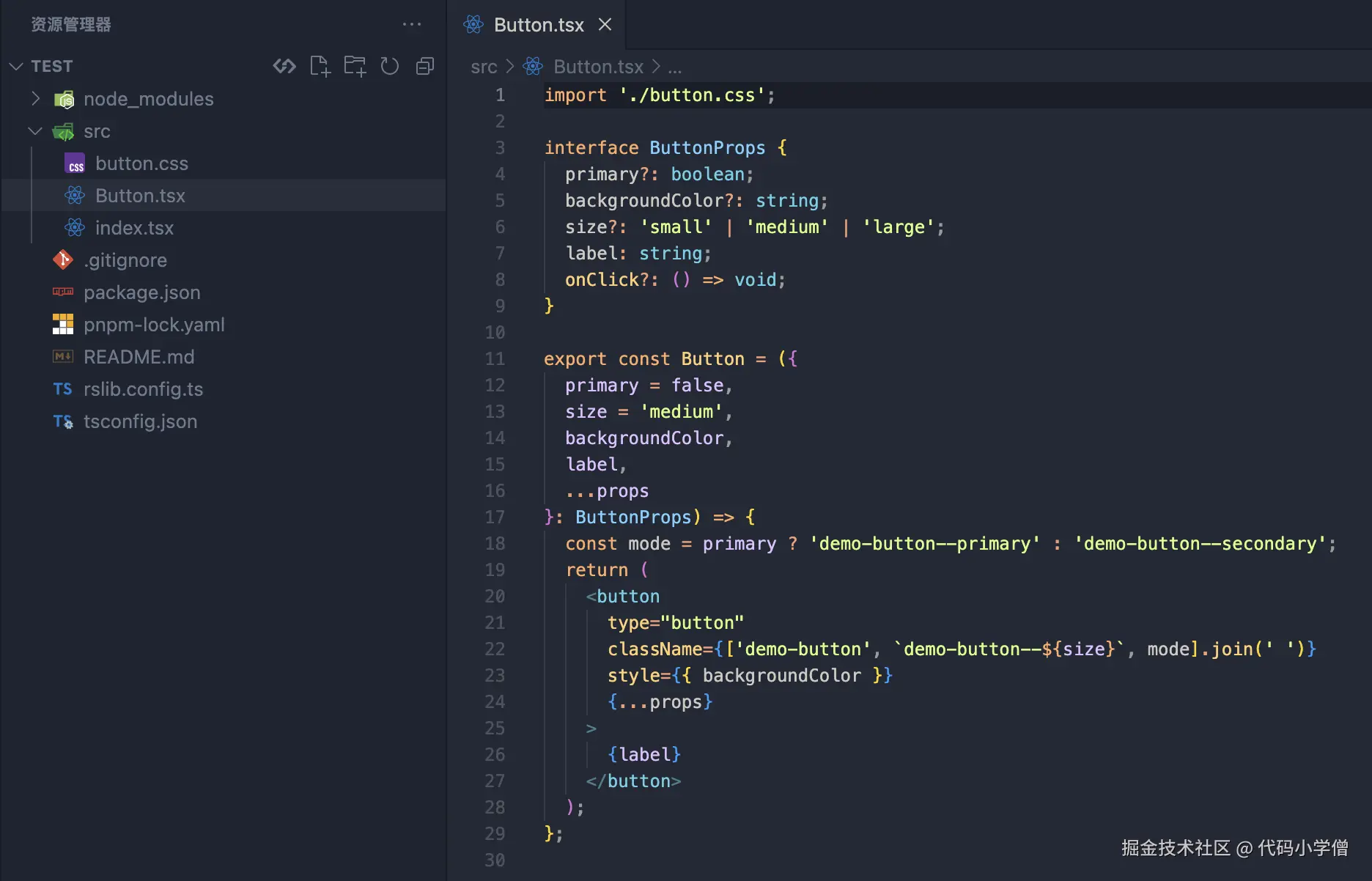1372x881 pixels.
Task: Click the CSS icon of button.css
Action: [x=75, y=163]
